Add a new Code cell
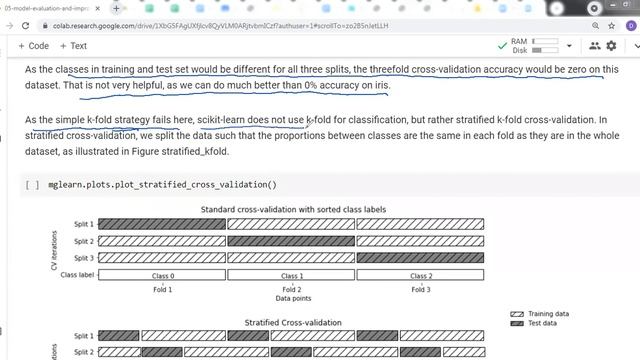 (33, 46)
